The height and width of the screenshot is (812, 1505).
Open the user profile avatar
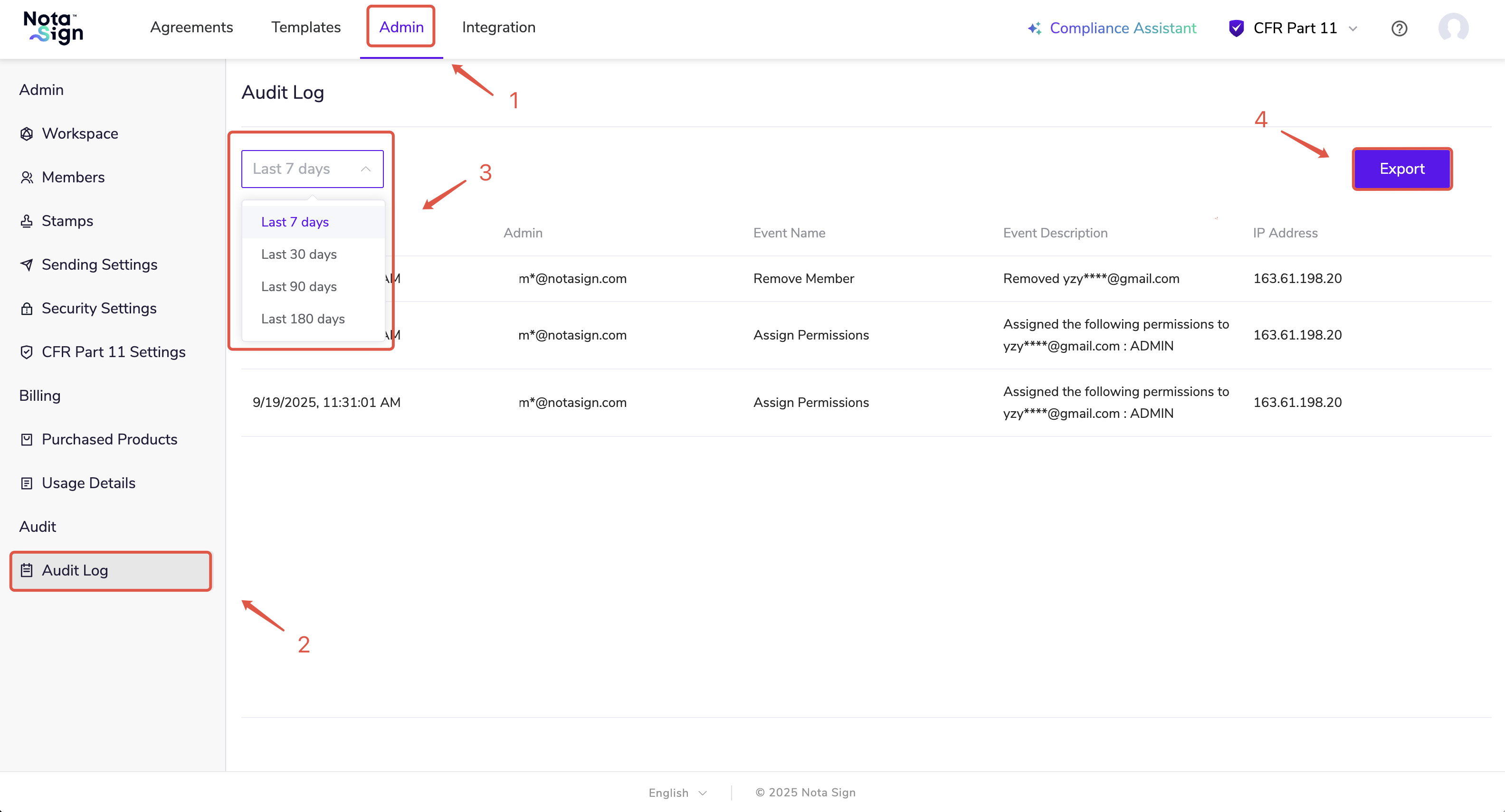(x=1453, y=28)
